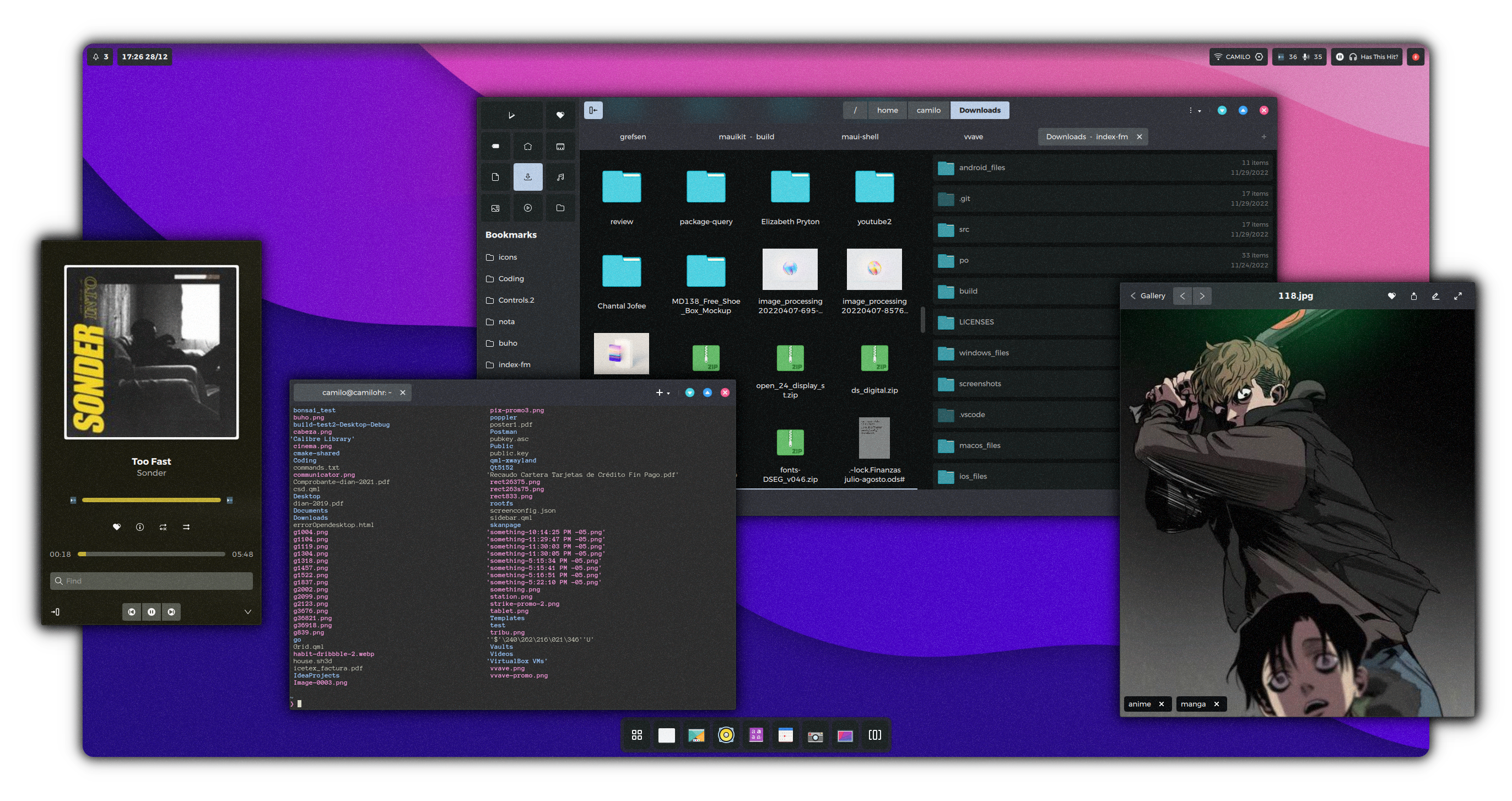Open new terminal tab plus dropdown

coord(662,393)
